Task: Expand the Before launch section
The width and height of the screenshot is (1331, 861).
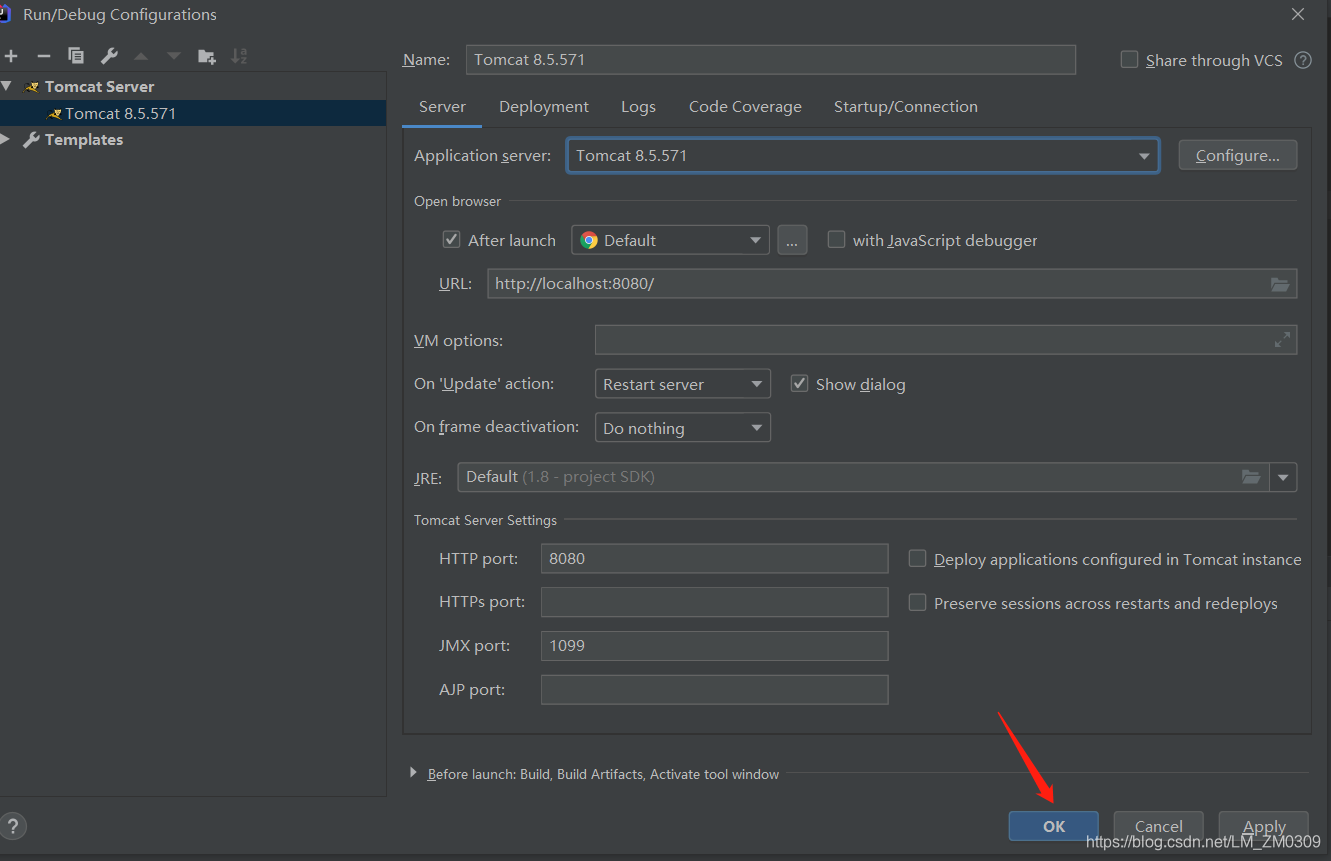Action: tap(414, 773)
